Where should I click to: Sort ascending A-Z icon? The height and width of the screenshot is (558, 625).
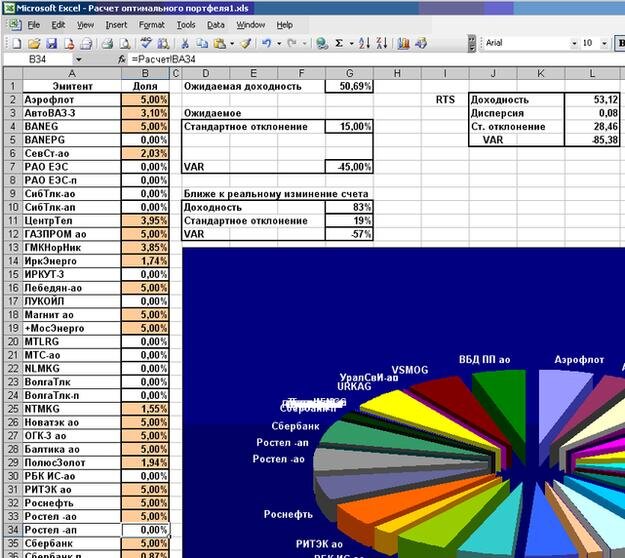pos(364,43)
